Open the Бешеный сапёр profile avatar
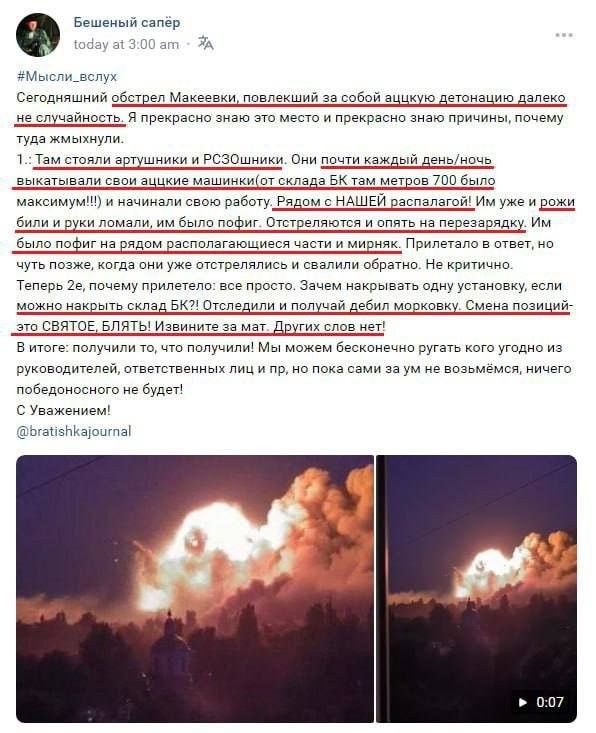 point(38,35)
